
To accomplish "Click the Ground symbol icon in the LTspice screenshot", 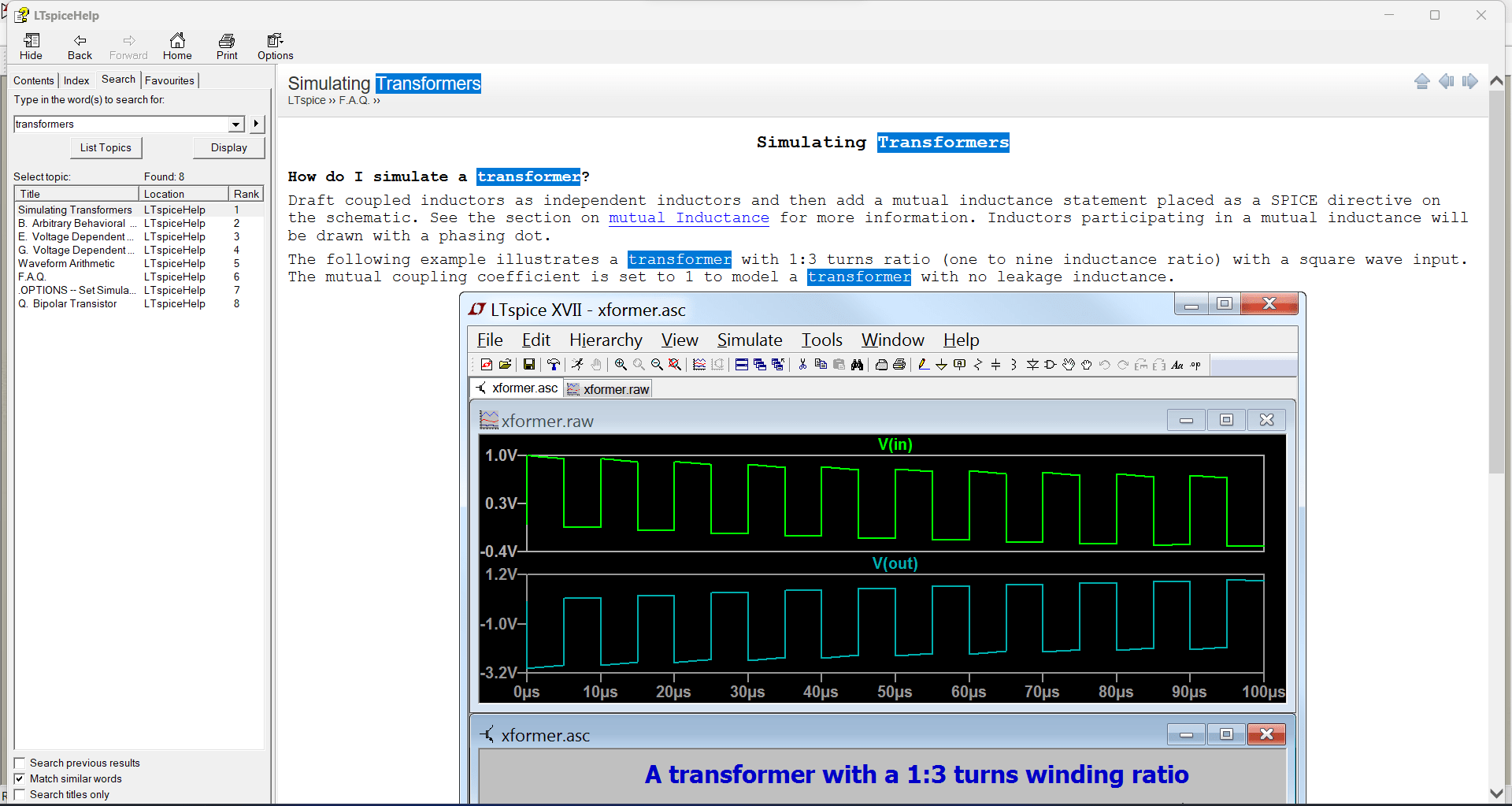I will click(941, 364).
